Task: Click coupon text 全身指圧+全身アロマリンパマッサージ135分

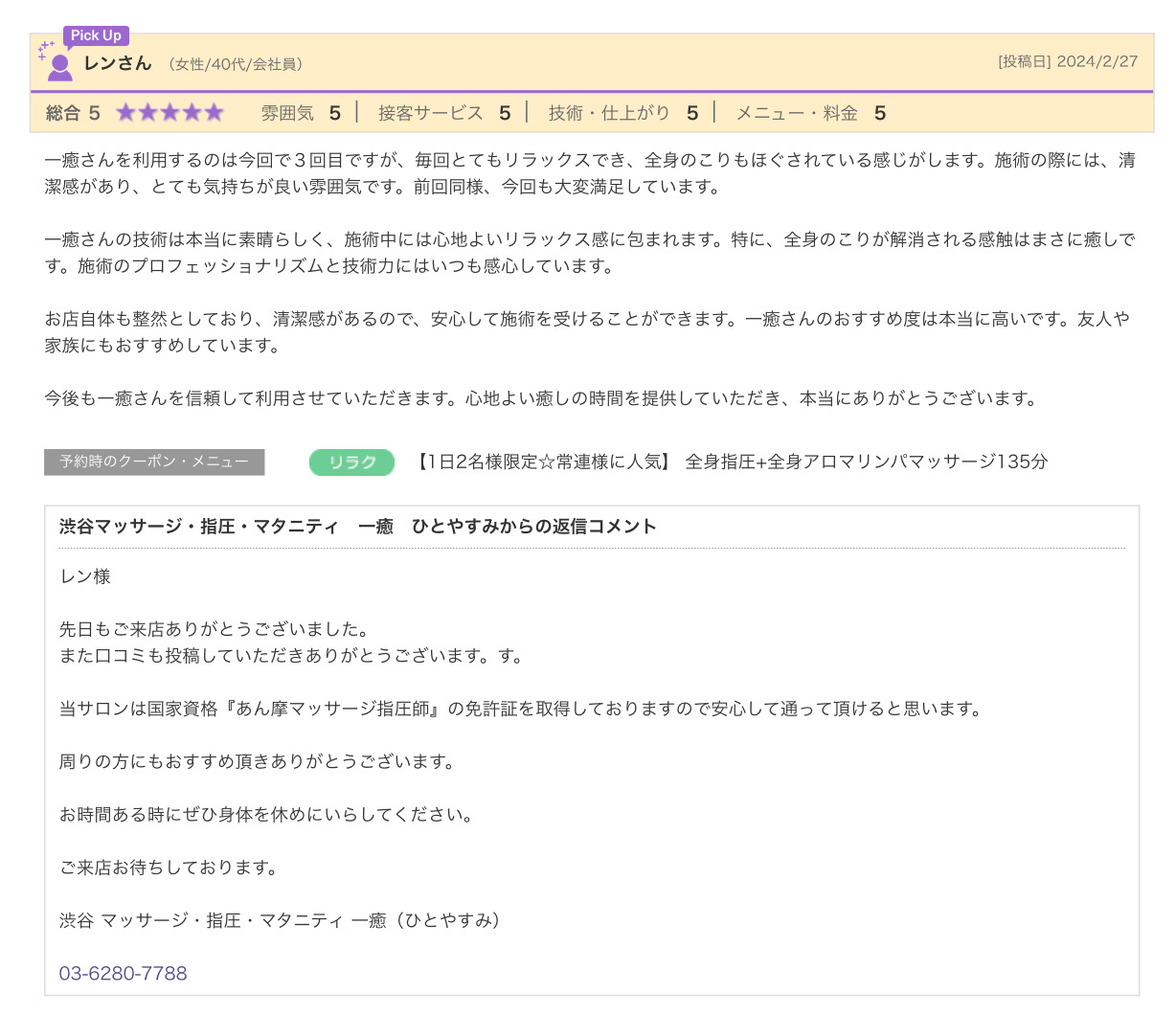Action: (x=867, y=462)
